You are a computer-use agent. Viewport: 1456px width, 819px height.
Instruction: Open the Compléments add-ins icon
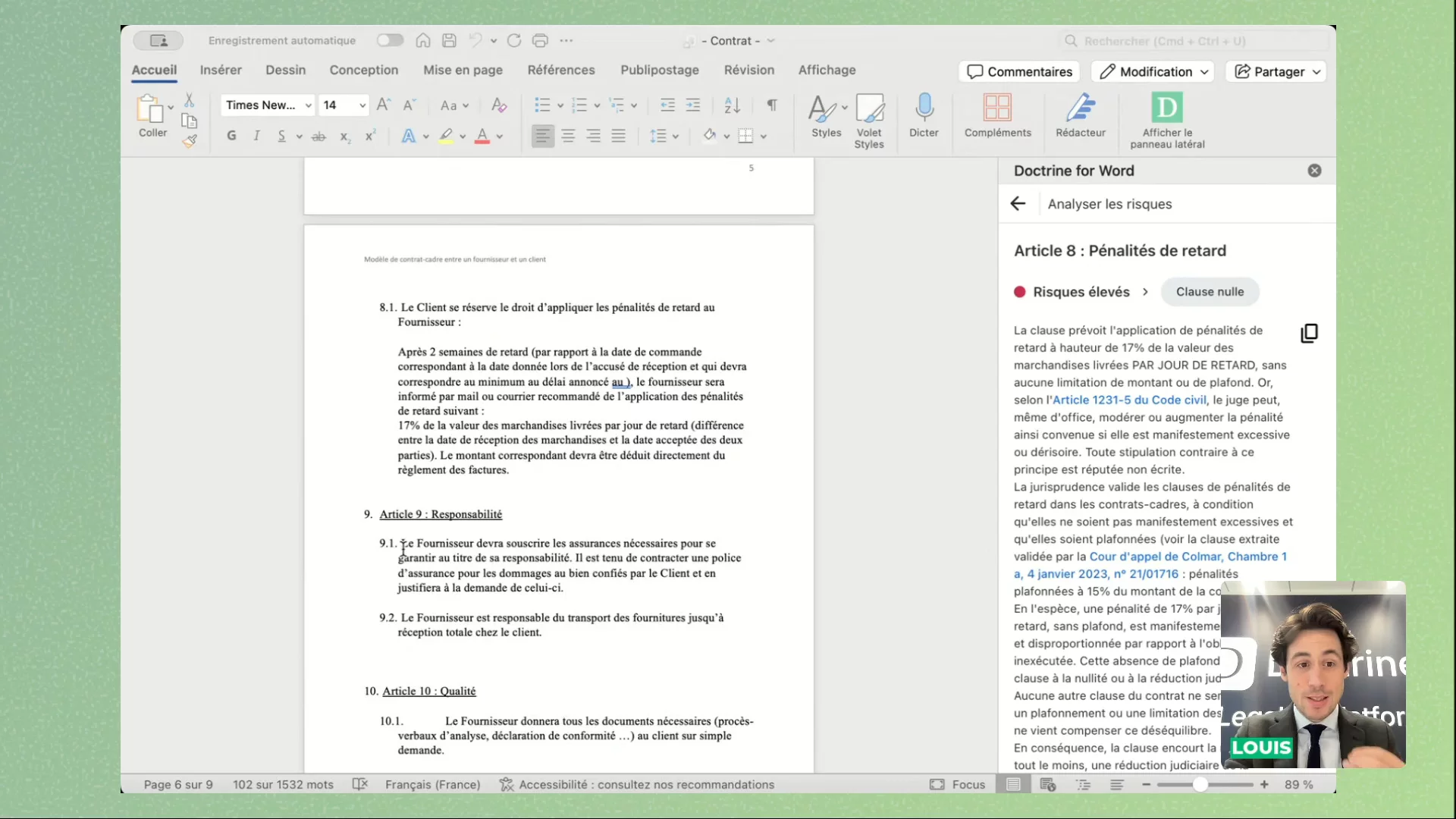pos(997,108)
